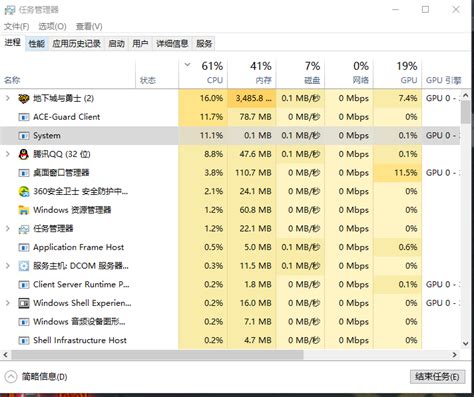Click the vertical scrollbar up arrow

465,94
